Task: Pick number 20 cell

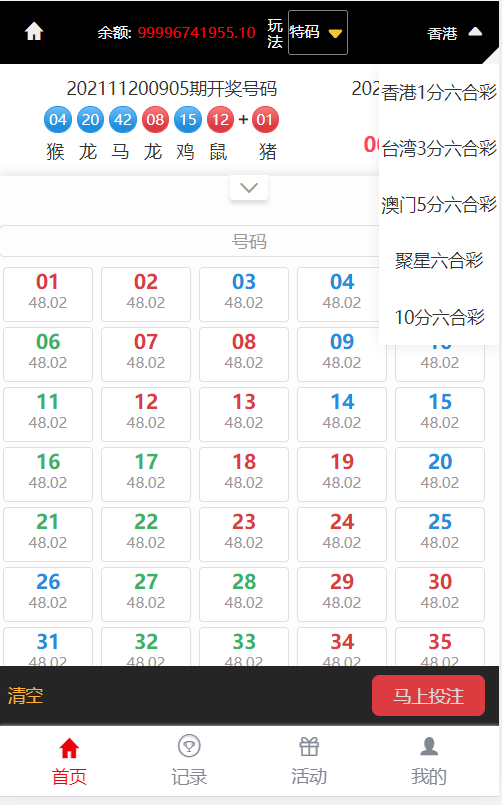Action: click(440, 474)
